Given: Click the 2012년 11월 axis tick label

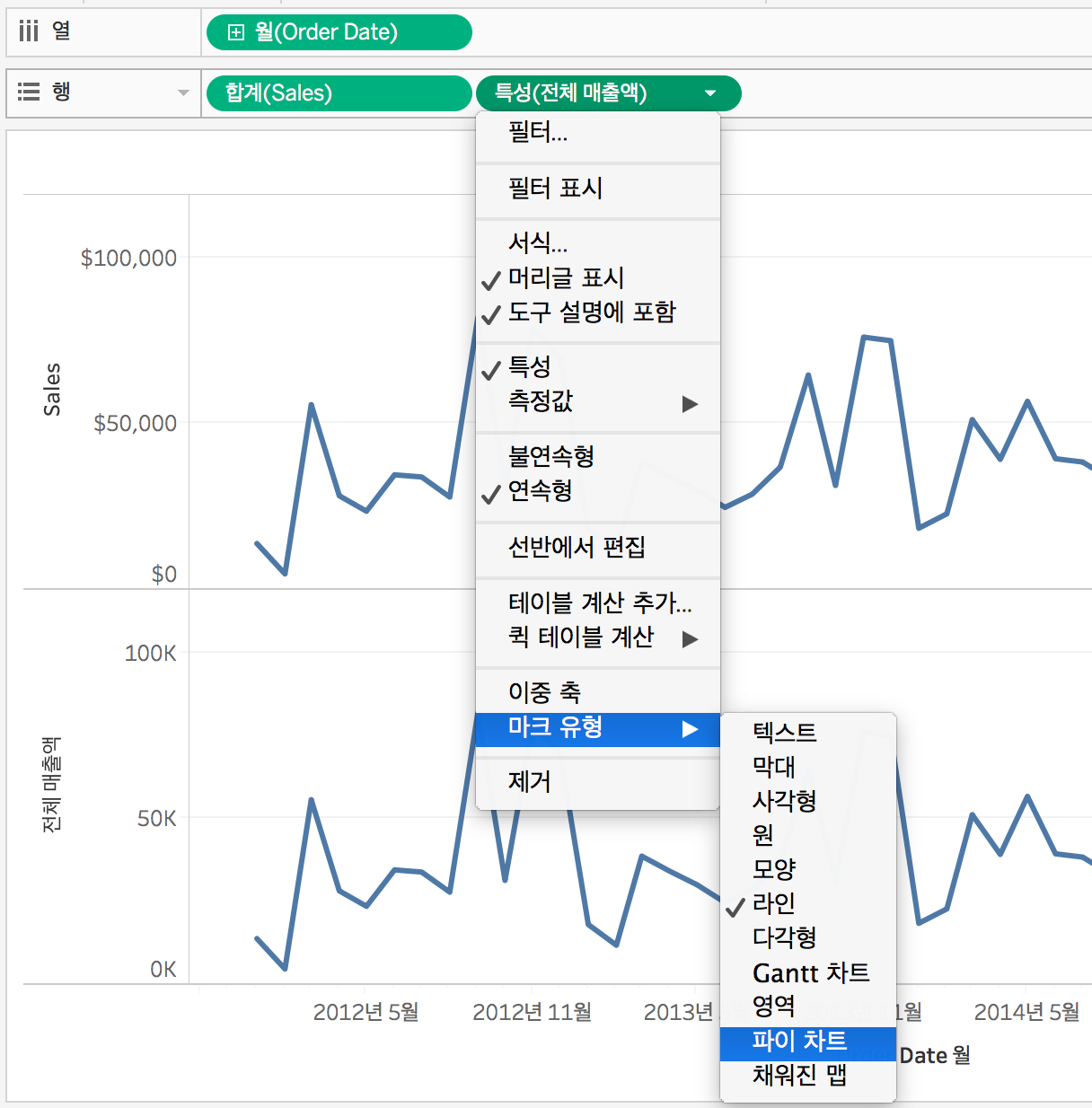Looking at the screenshot, I should 533,1012.
